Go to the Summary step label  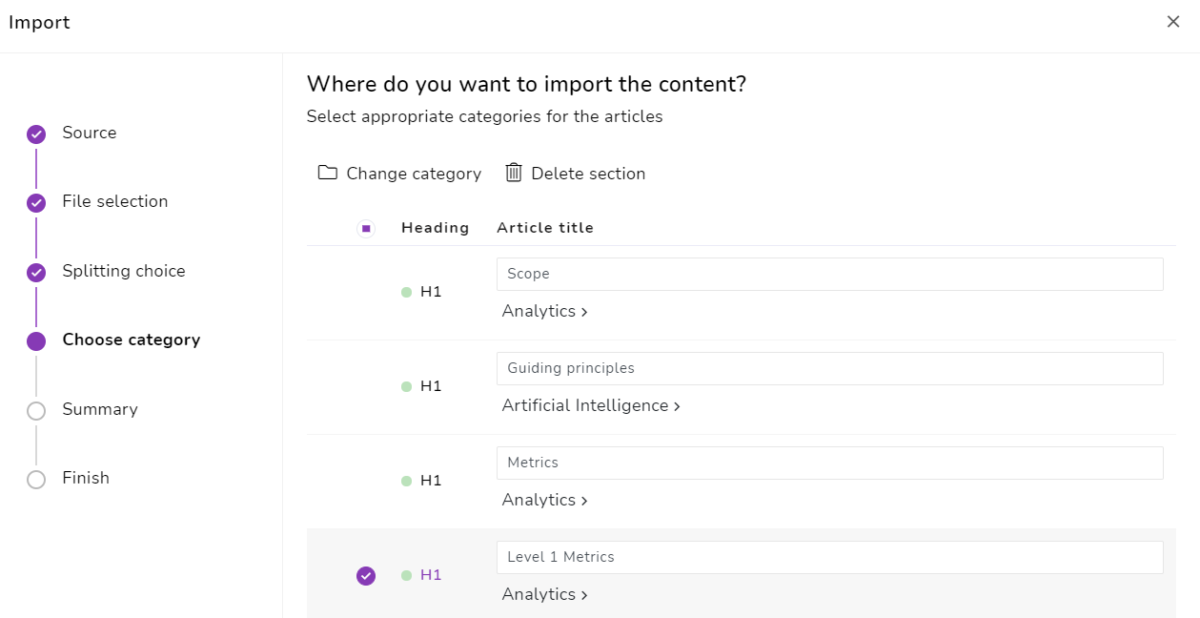coord(100,409)
